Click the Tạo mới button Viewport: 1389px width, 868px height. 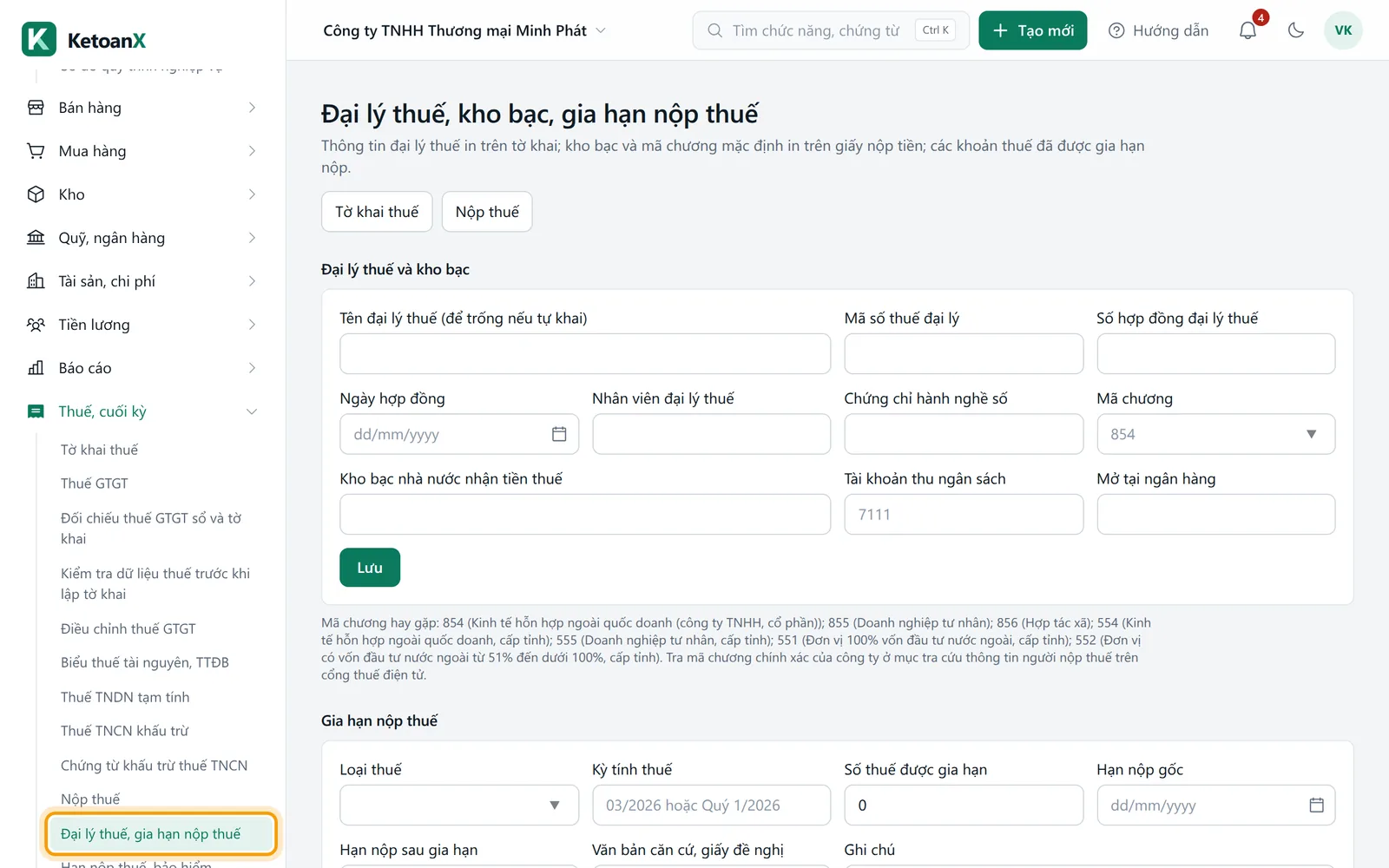(1032, 30)
